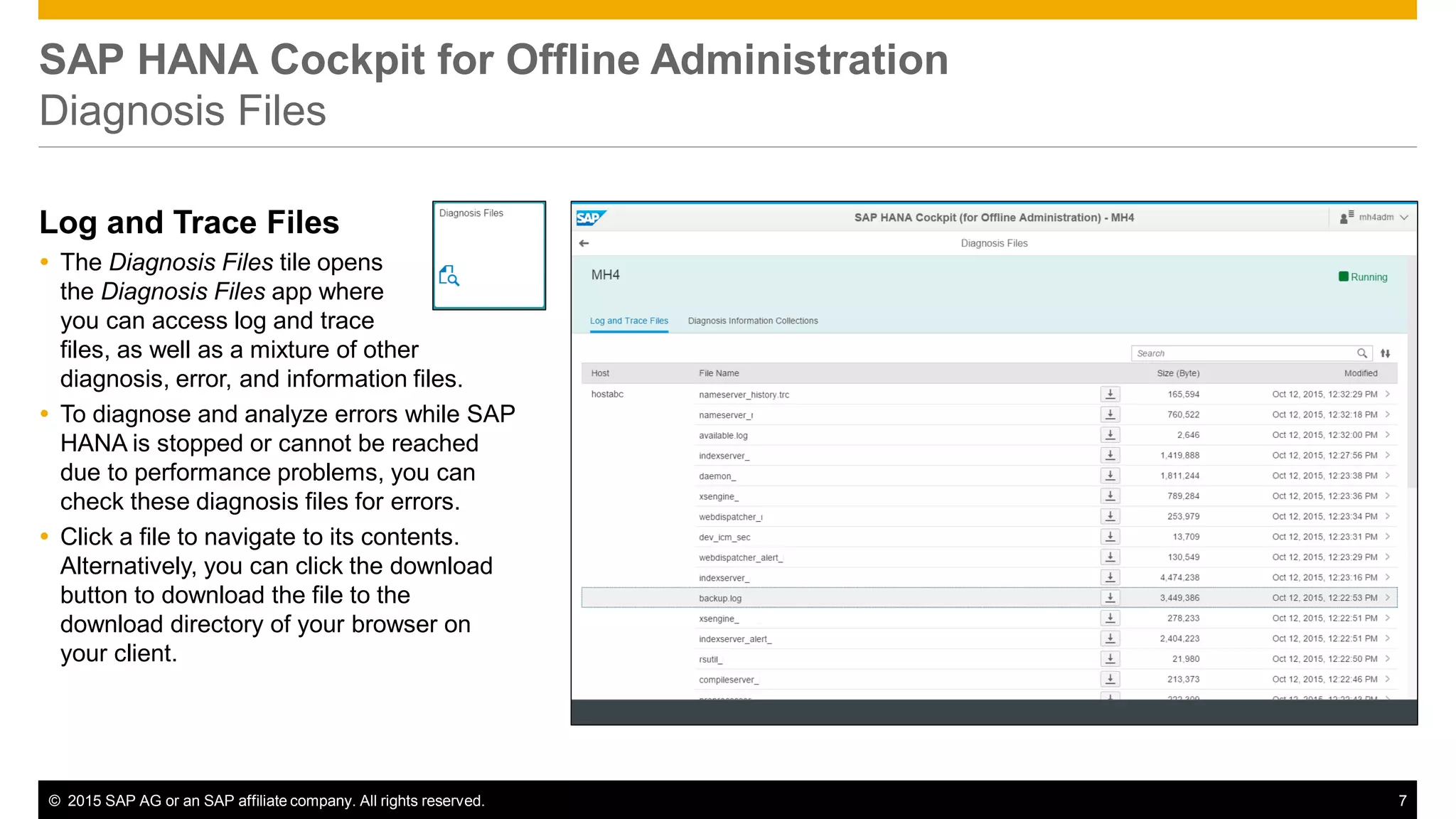Select the hostabc host cell
The height and width of the screenshot is (819, 1456).
607,394
